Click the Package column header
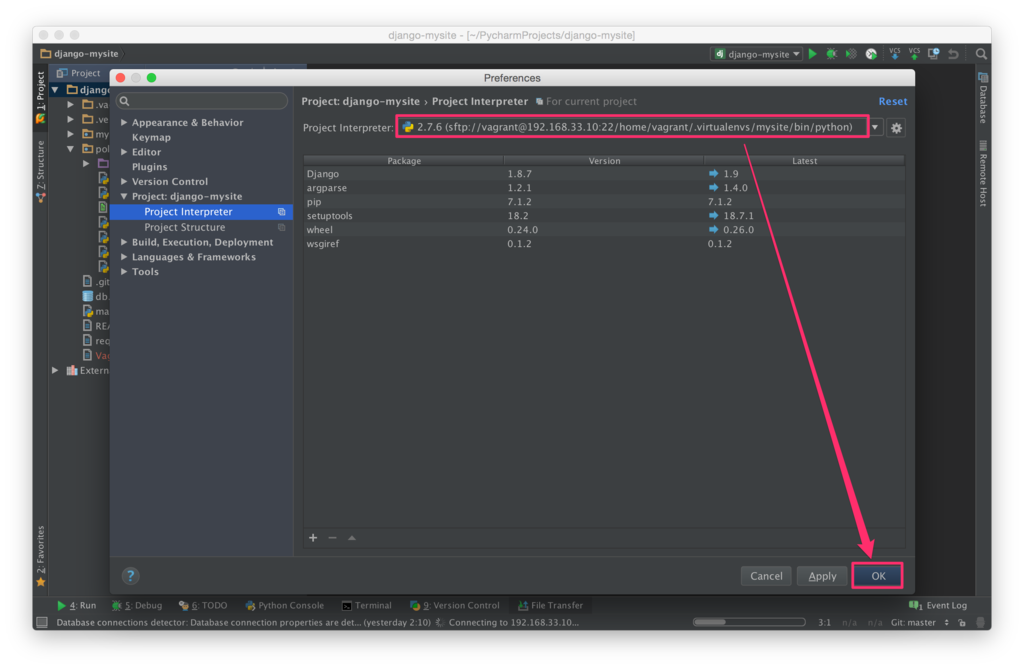Image resolution: width=1024 pixels, height=669 pixels. pos(404,161)
